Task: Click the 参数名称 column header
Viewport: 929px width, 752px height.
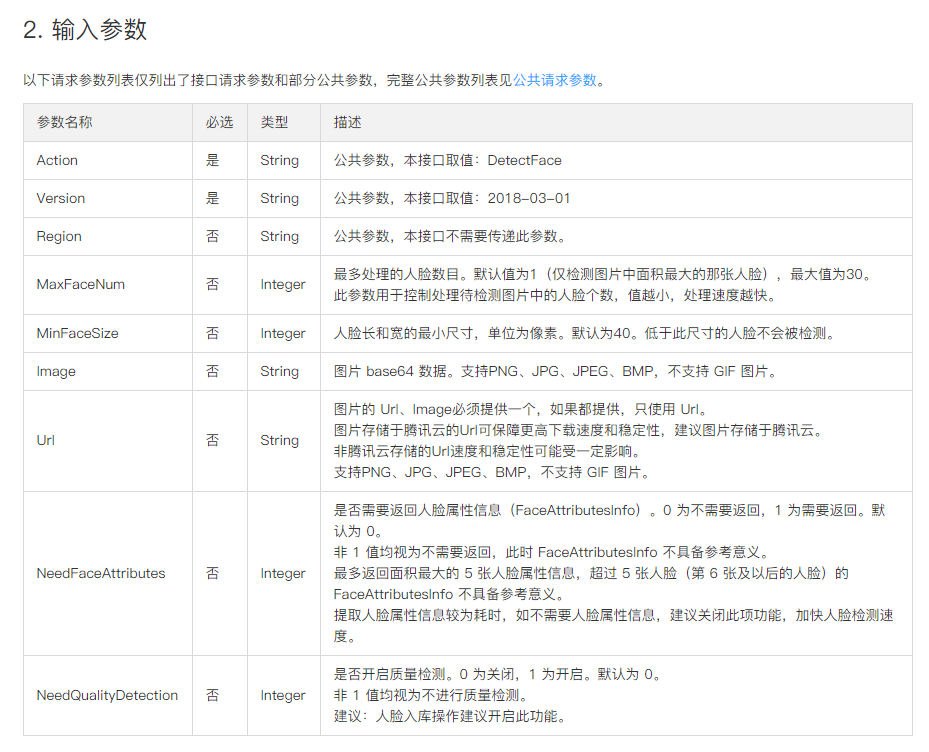Action: [65, 122]
